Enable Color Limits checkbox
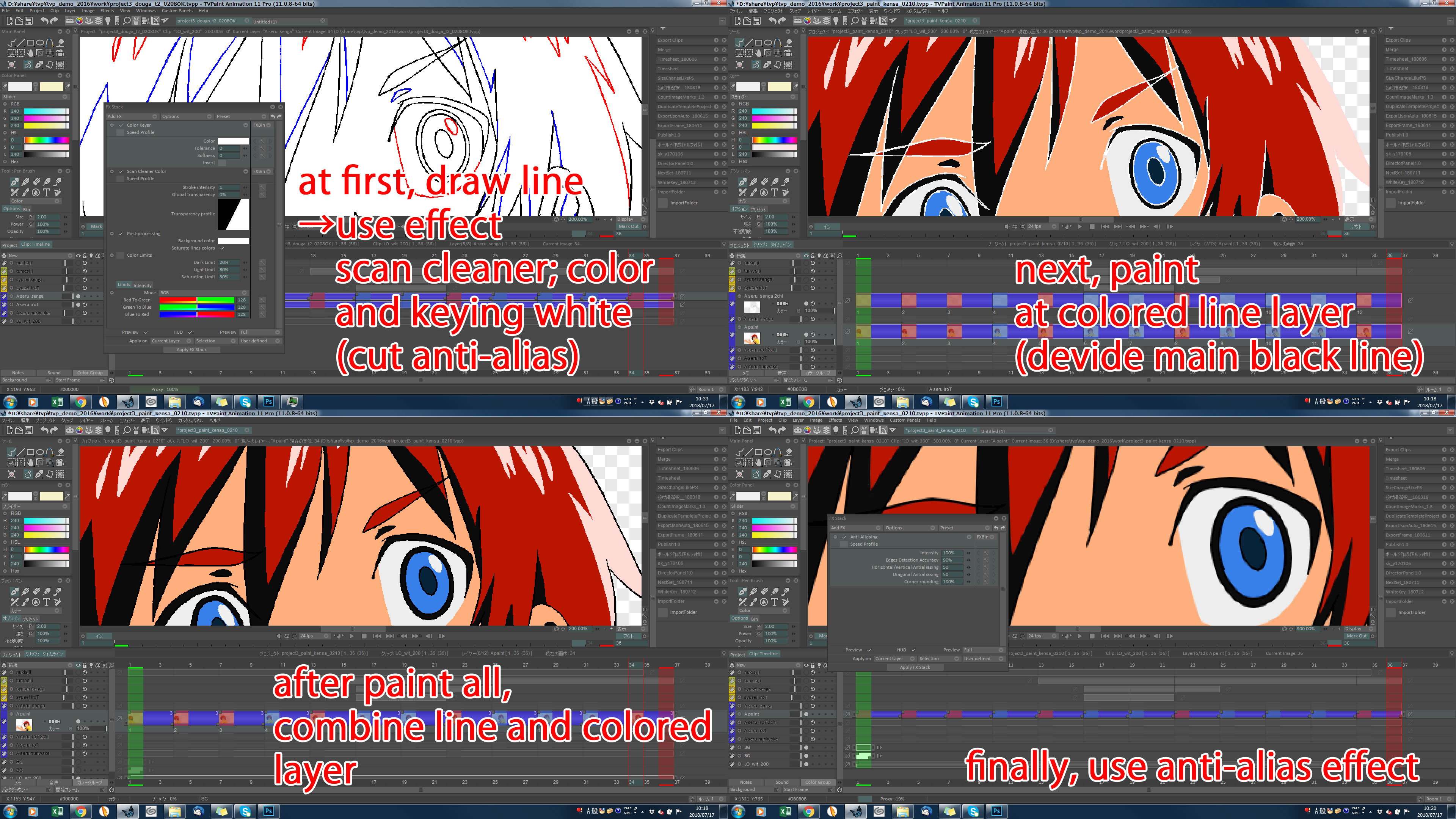This screenshot has height=819, width=1456. coord(121,255)
